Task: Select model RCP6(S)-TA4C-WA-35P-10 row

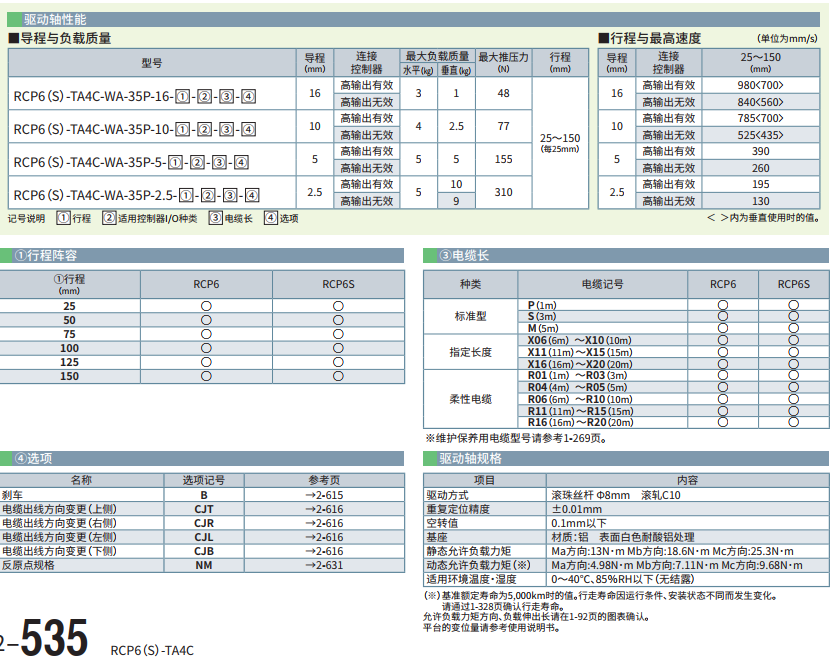Action: (134, 129)
